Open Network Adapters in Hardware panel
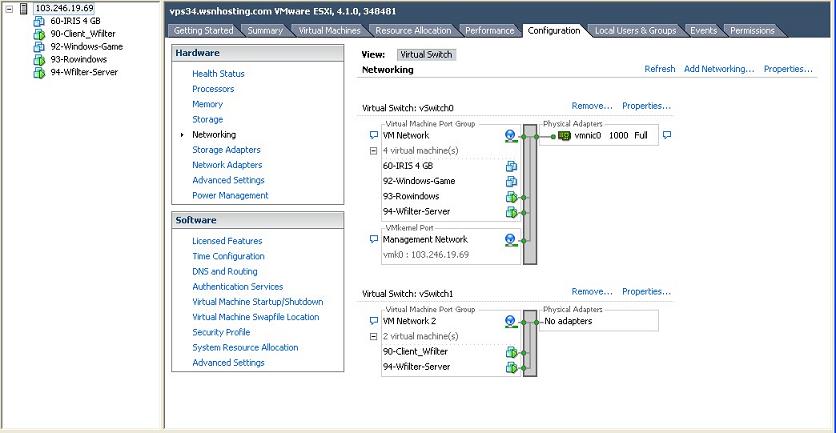 (x=227, y=165)
